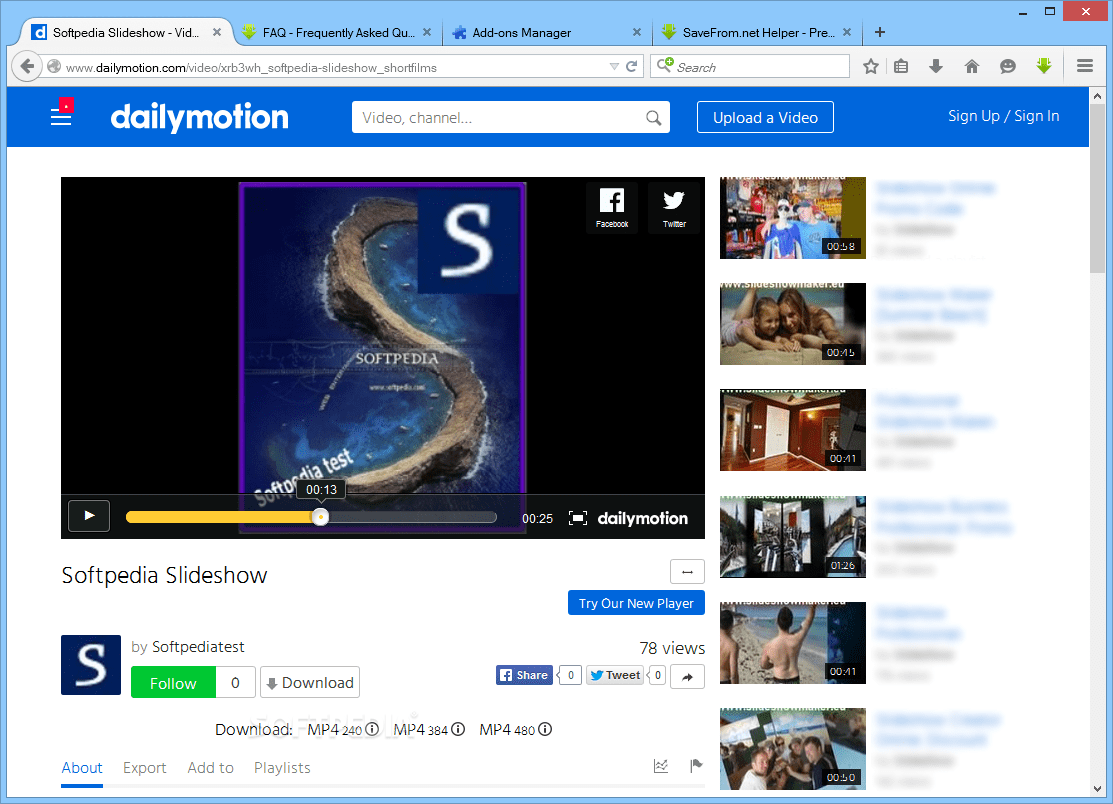Screen dimensions: 1113x804
Task: Open the chat smiley toolbar icon
Action: [x=1007, y=67]
